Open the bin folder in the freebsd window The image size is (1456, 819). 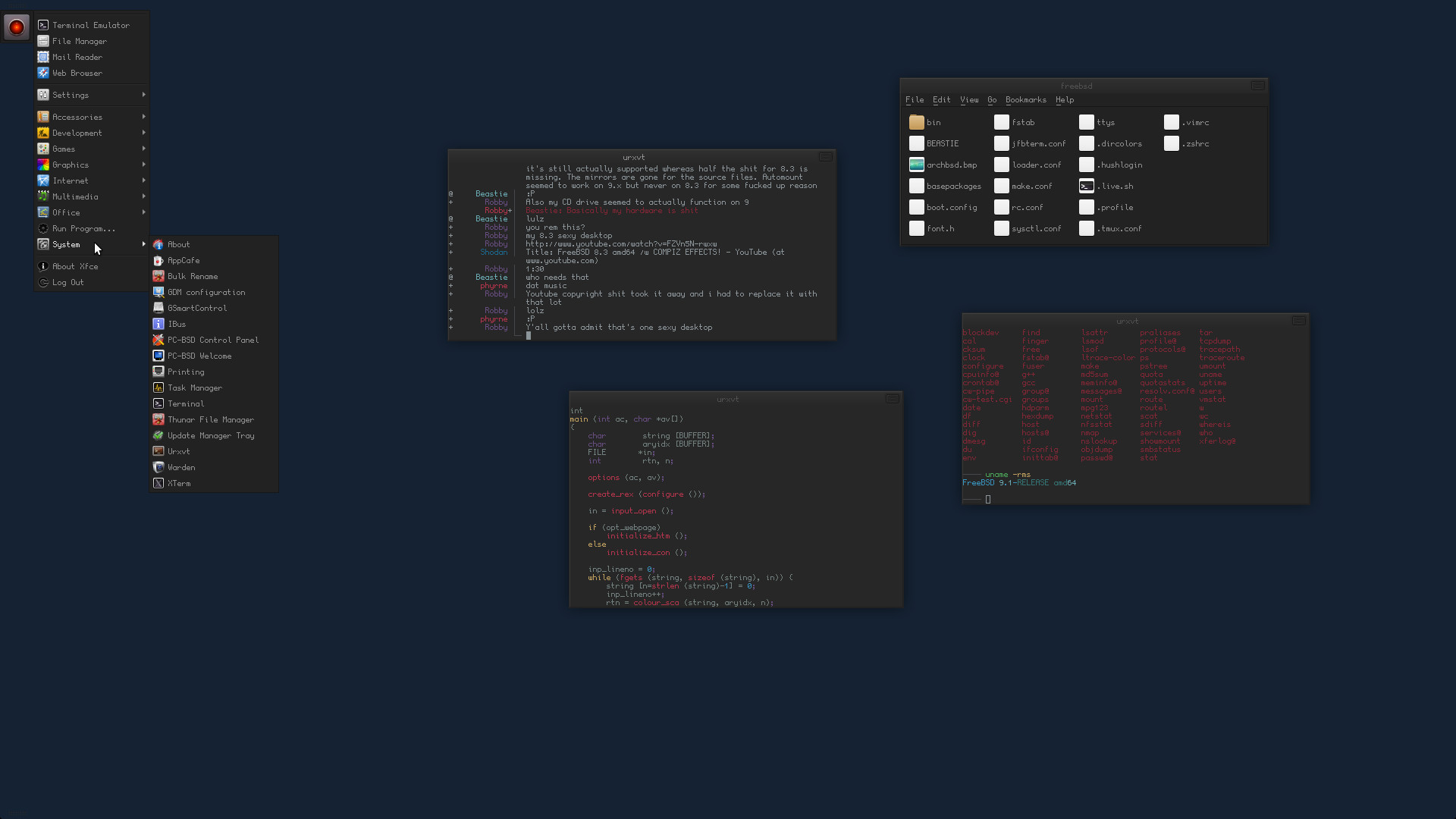click(x=932, y=122)
